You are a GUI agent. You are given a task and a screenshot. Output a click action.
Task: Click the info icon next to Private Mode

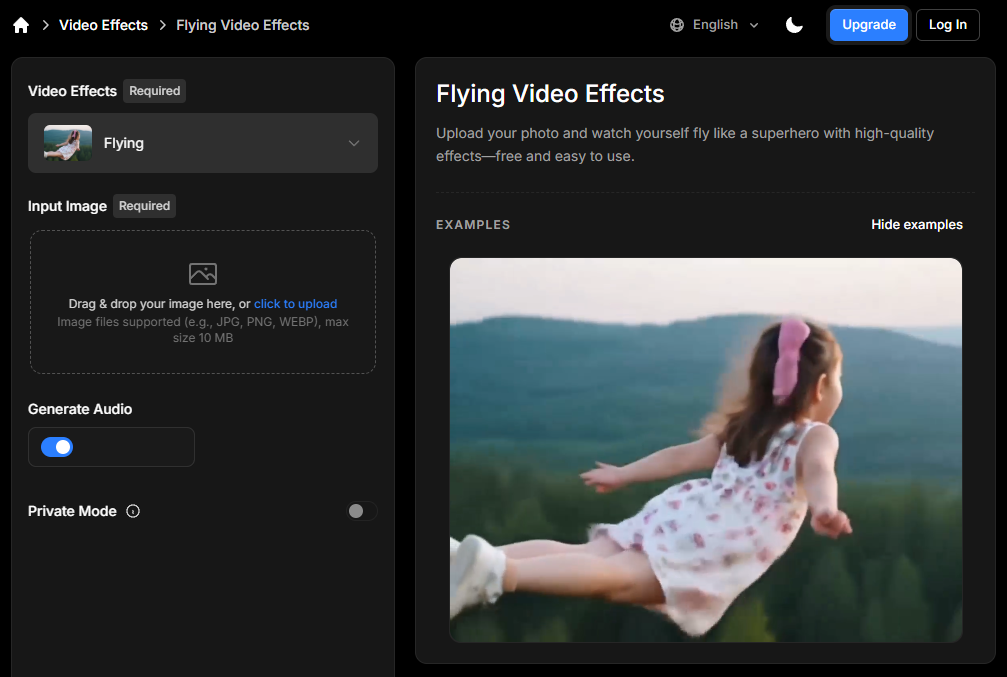[133, 511]
